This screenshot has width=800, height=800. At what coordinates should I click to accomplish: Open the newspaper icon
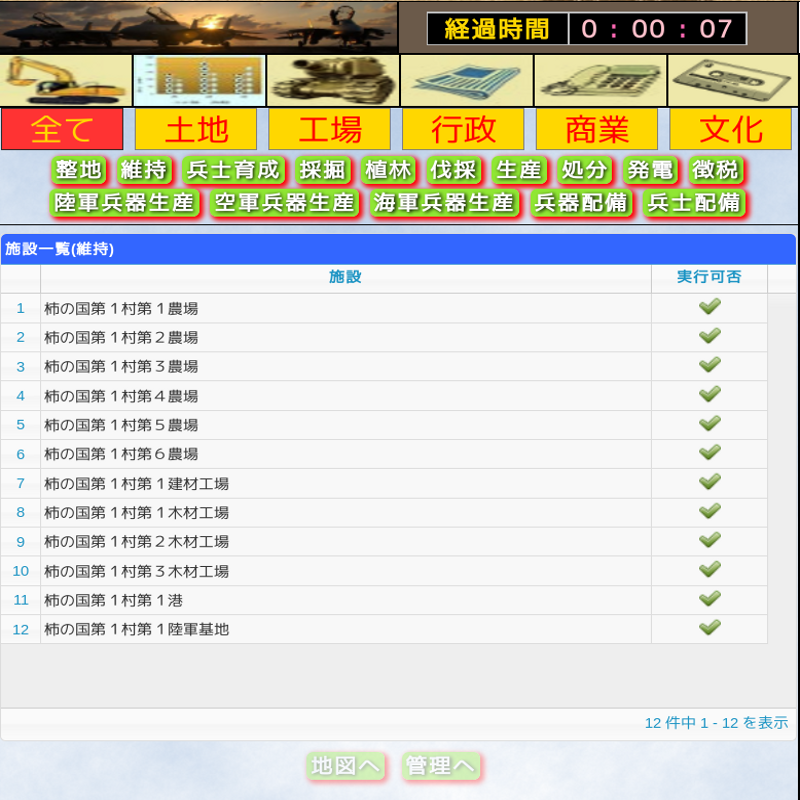467,80
